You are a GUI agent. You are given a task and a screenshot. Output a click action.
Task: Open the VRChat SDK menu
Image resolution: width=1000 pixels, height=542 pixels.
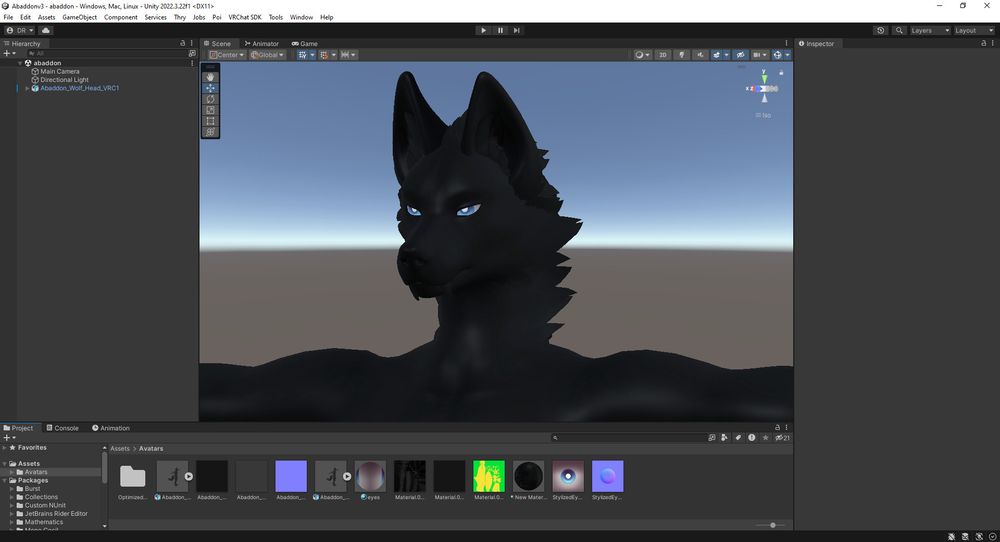tap(245, 17)
